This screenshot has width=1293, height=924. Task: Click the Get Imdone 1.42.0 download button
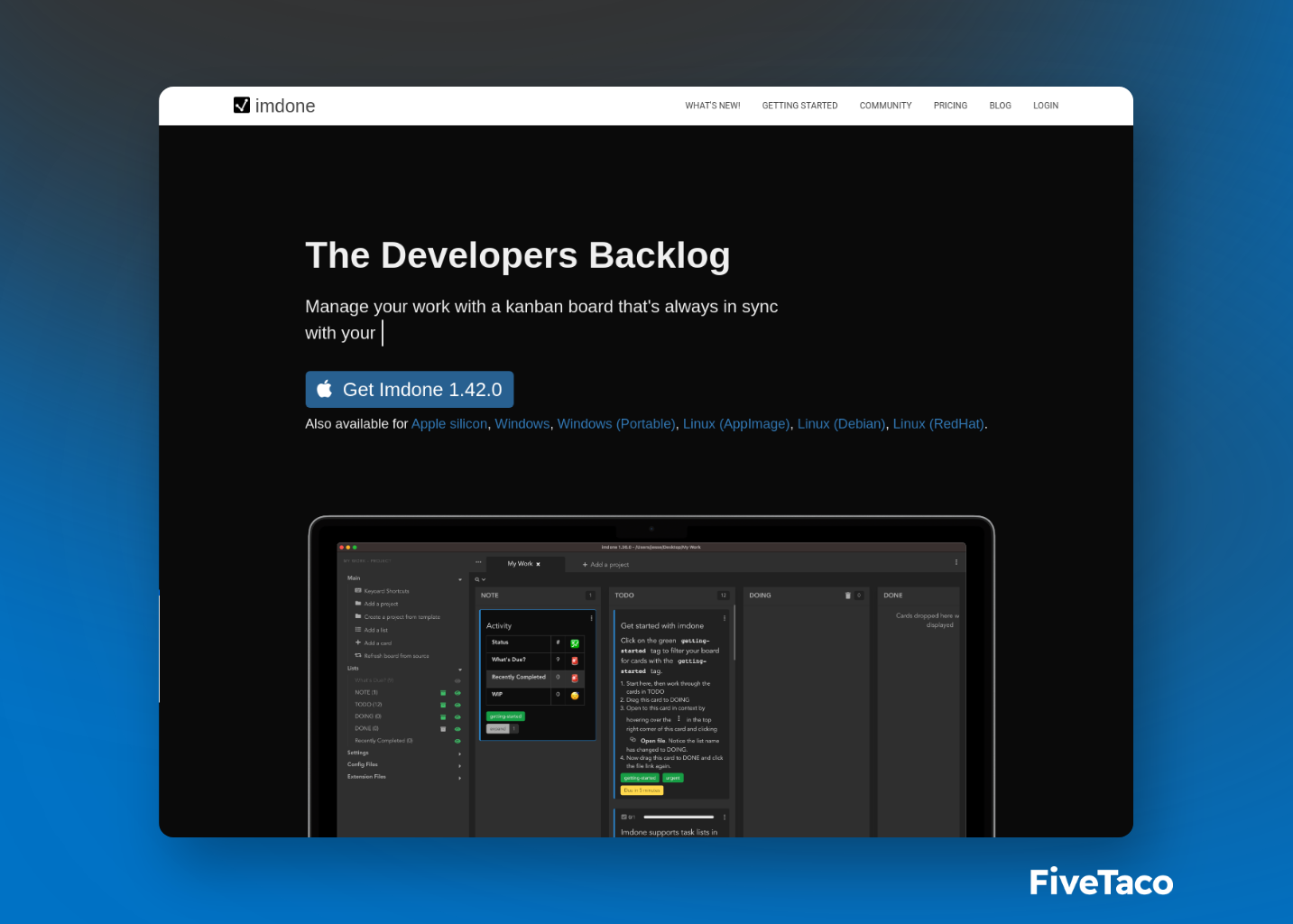pyautogui.click(x=410, y=390)
